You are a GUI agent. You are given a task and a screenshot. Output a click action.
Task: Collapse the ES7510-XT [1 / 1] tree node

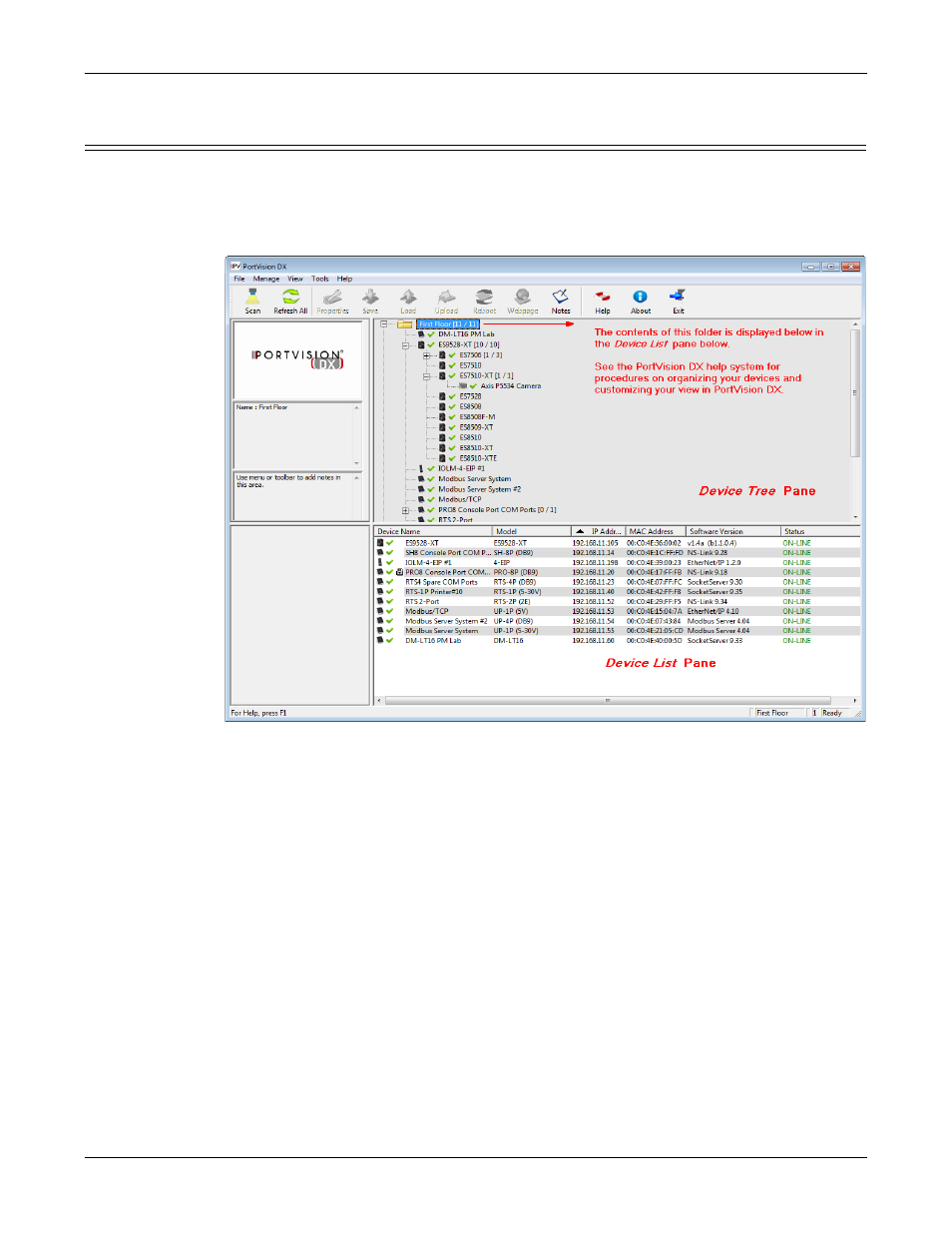(x=427, y=375)
